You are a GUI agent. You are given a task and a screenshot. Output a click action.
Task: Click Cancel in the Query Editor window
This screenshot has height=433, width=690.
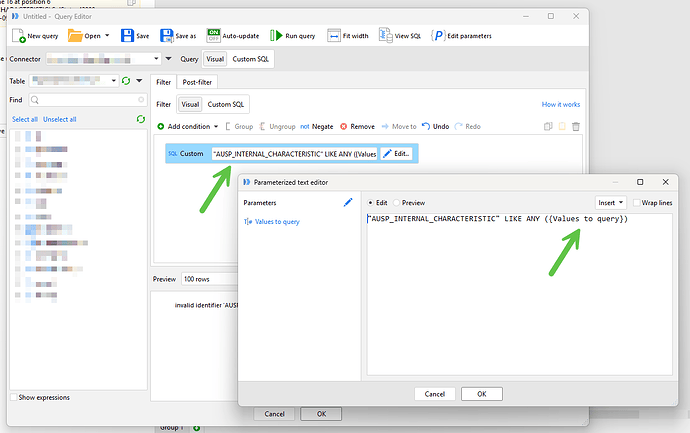pyautogui.click(x=274, y=414)
